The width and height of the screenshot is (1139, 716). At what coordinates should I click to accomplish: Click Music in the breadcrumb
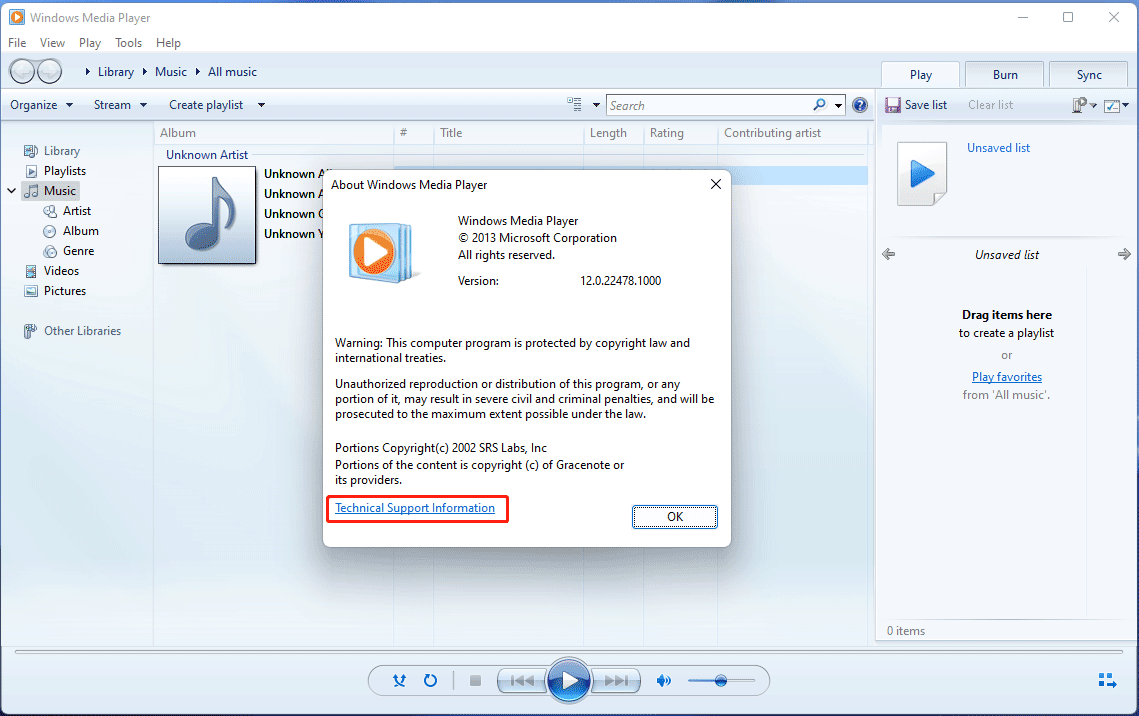tap(171, 72)
